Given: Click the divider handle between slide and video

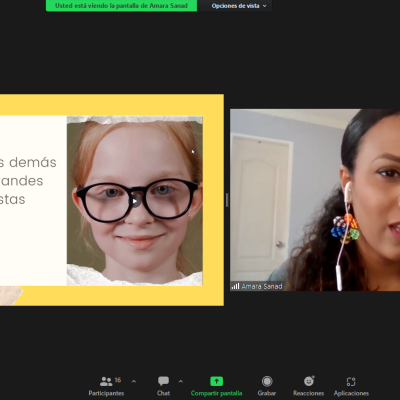Looking at the screenshot, I should pyautogui.click(x=227, y=200).
